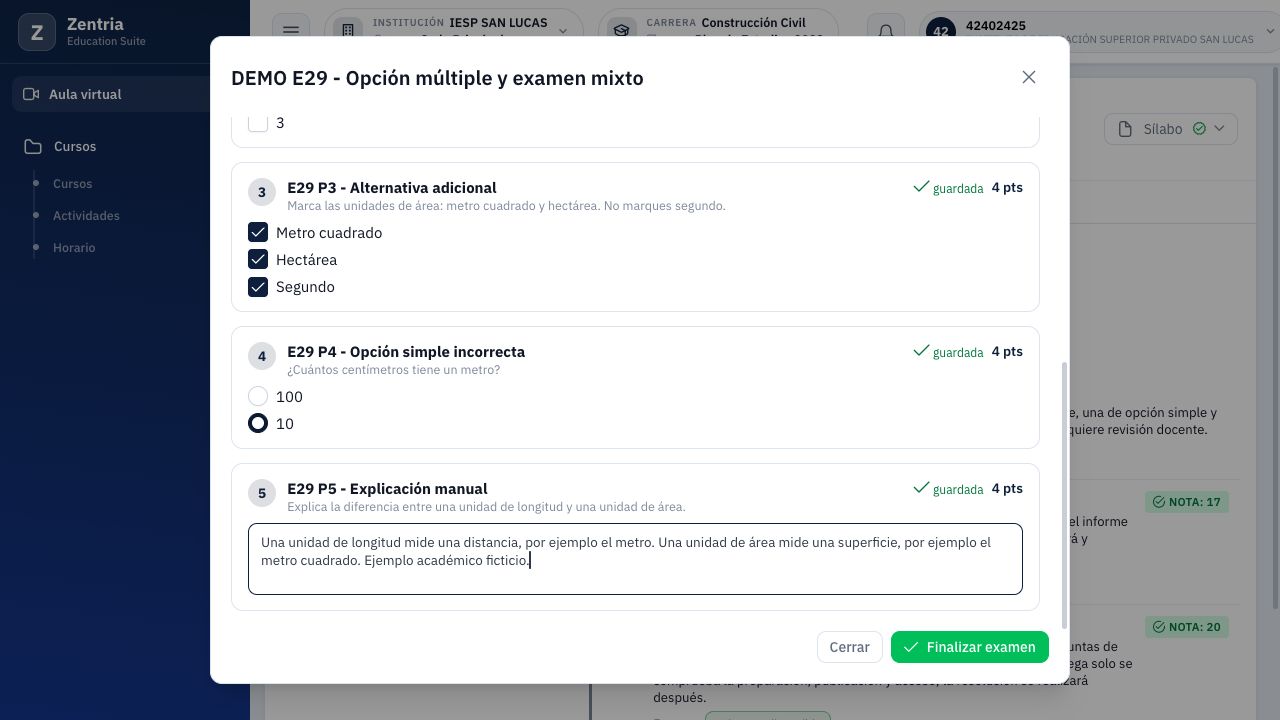The image size is (1280, 720).
Task: Click the document icon in the Sílabo button
Action: 1125,129
